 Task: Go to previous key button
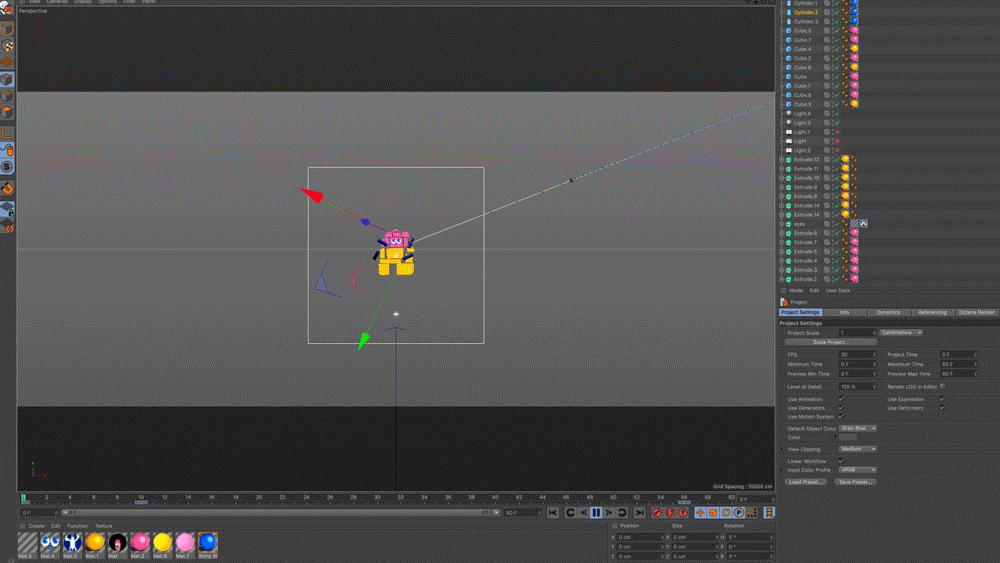[570, 513]
